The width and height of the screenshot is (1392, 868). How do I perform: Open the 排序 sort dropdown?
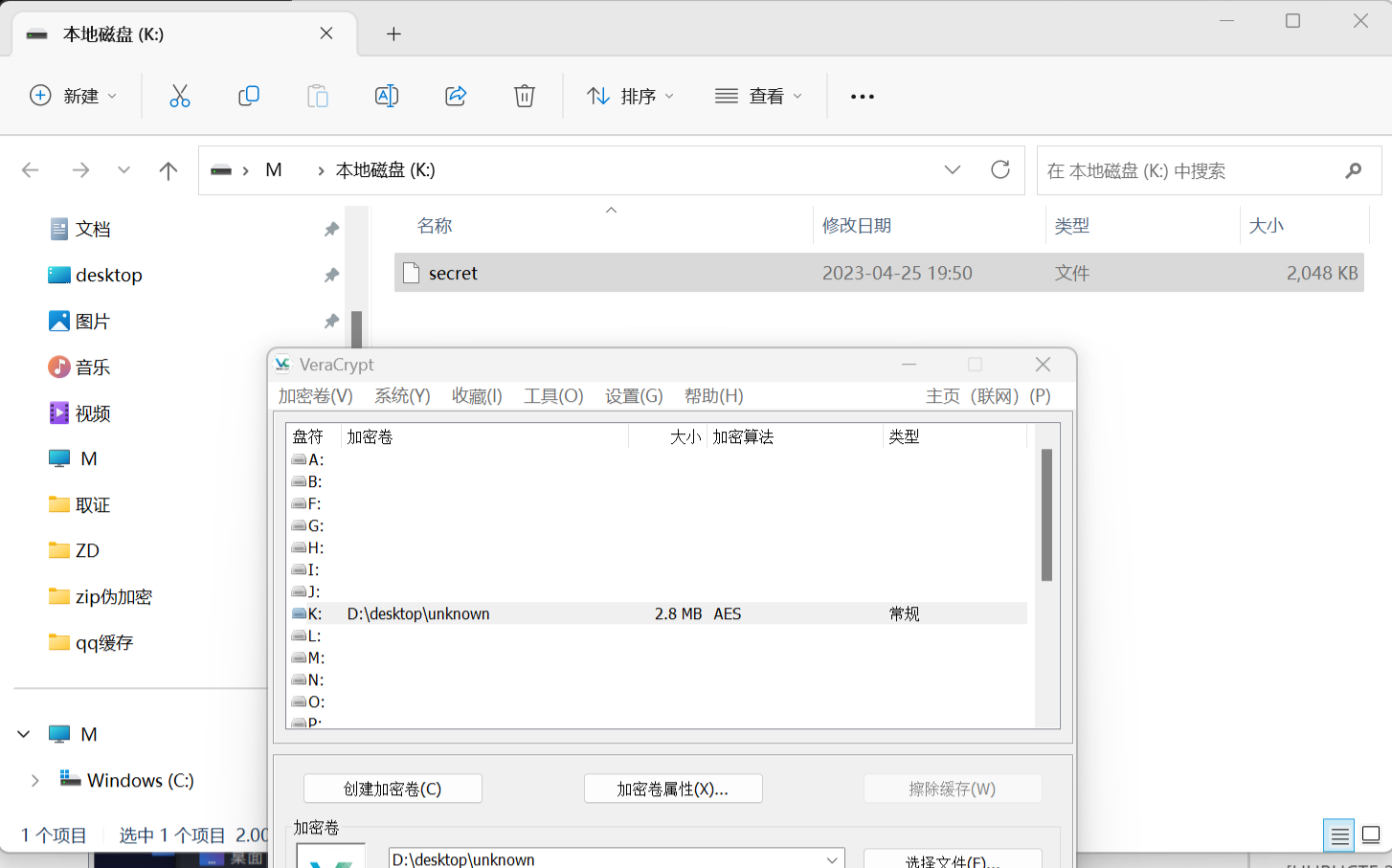coord(631,96)
